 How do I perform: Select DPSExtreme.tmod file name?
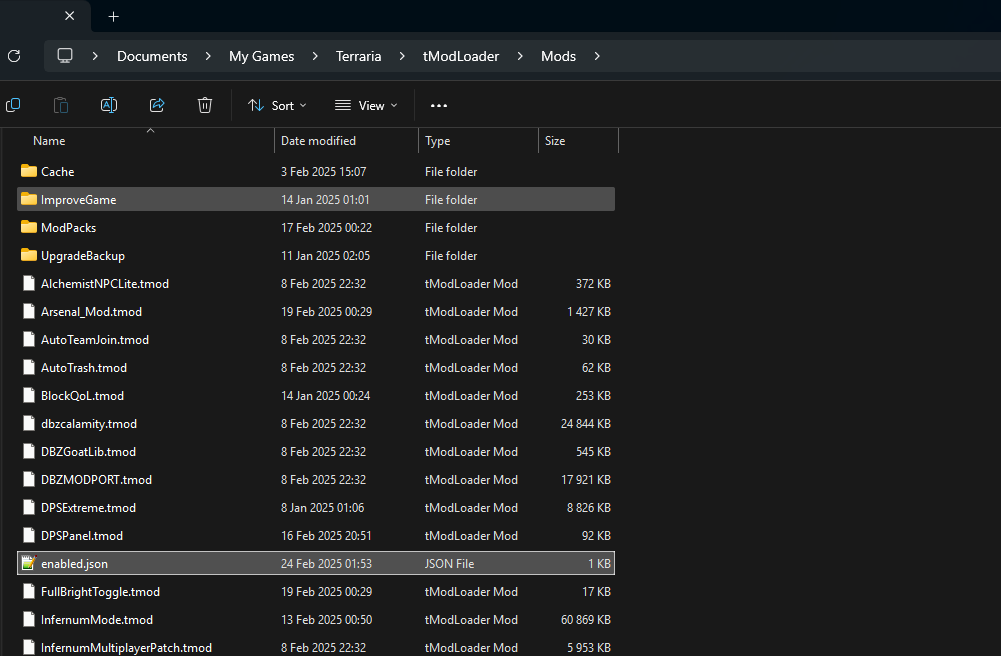coord(88,508)
